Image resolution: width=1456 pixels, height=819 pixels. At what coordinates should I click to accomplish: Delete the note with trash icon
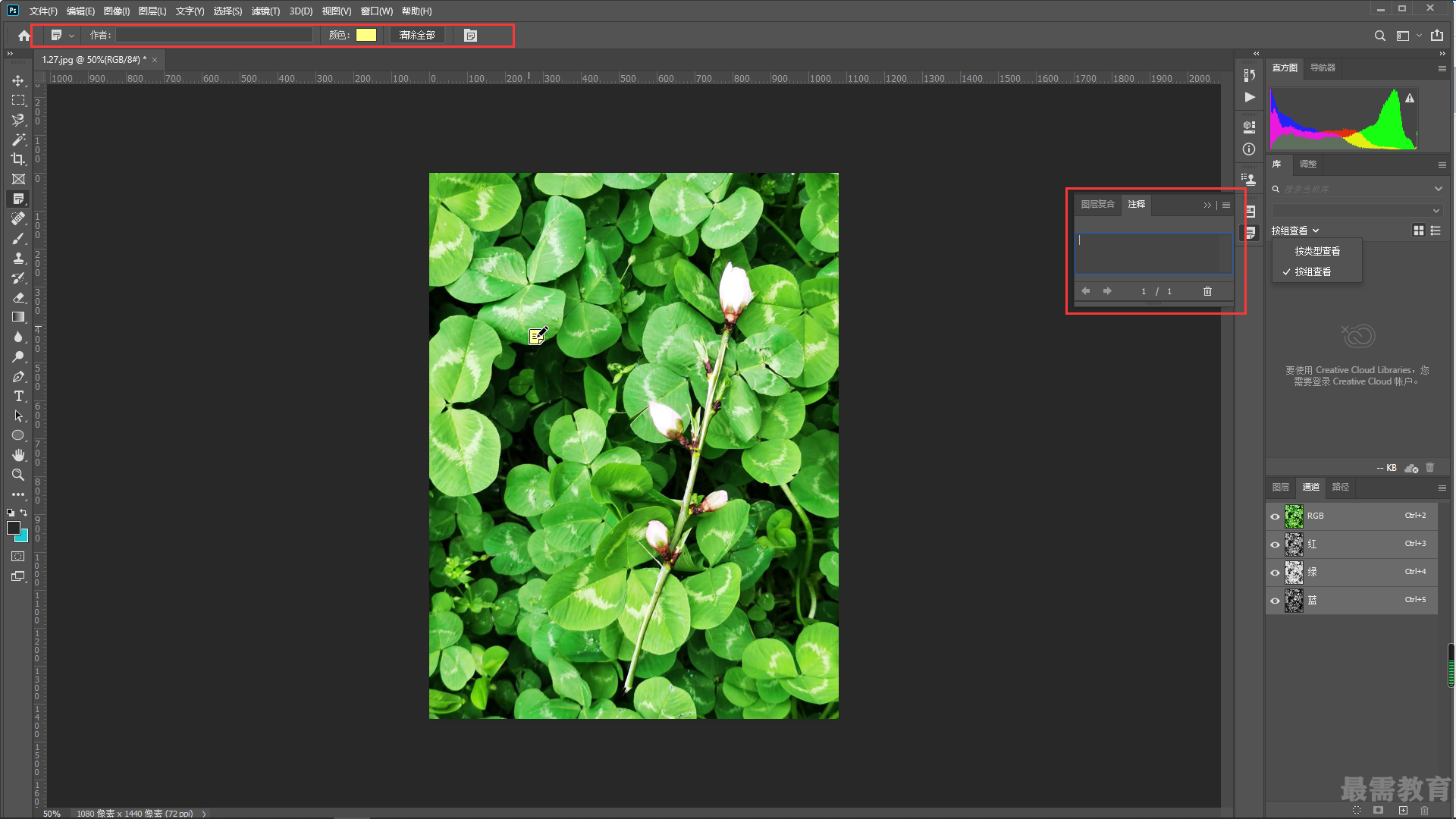pyautogui.click(x=1207, y=291)
